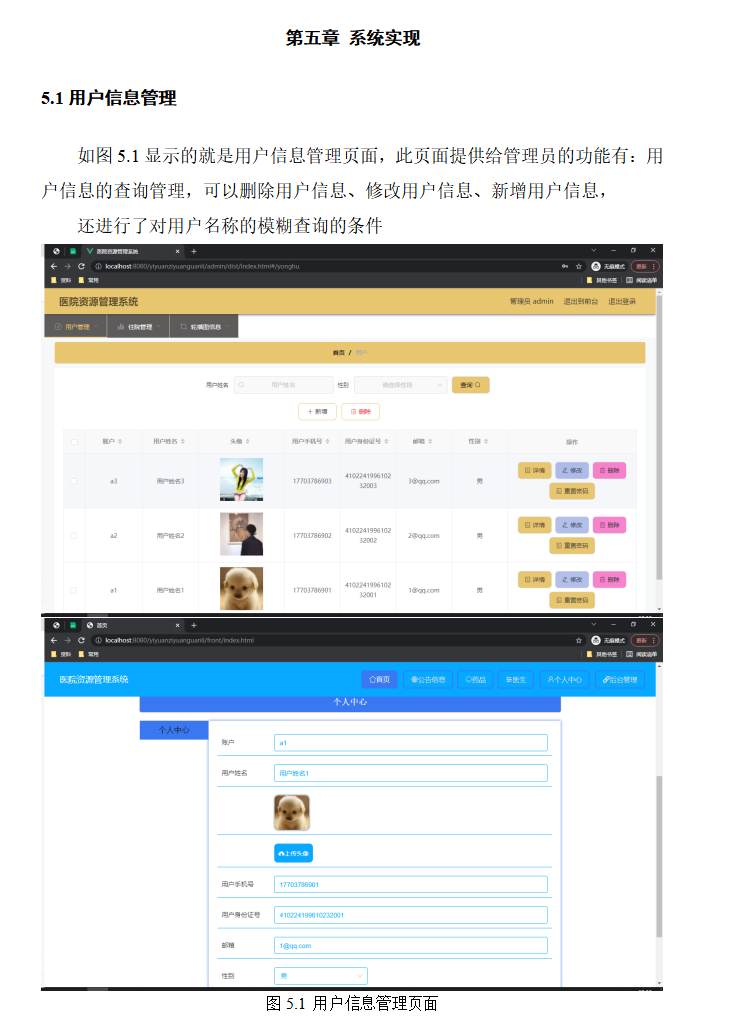Open the 后台管理 nav tab
Image resolution: width=747 pixels, height=1033 pixels.
point(619,680)
